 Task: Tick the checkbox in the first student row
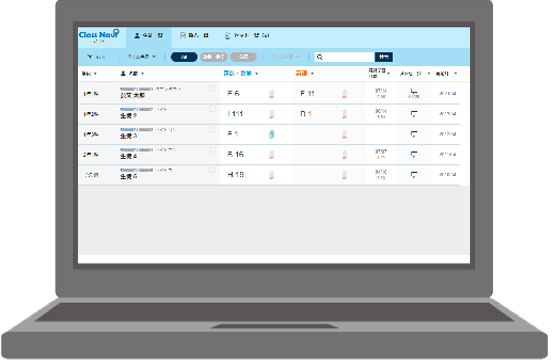pyautogui.click(x=212, y=88)
